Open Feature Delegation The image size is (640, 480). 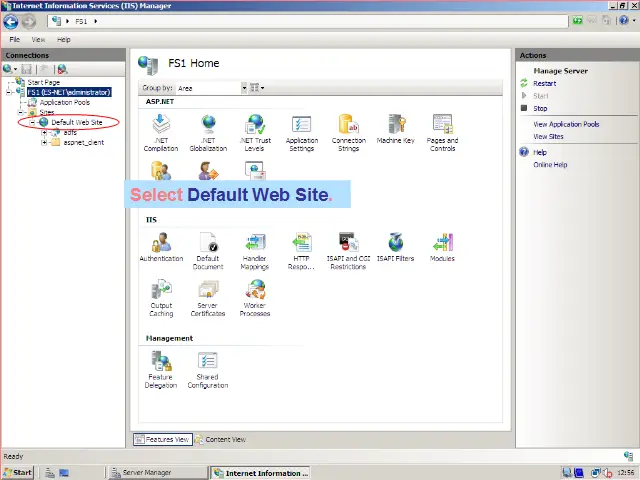161,370
